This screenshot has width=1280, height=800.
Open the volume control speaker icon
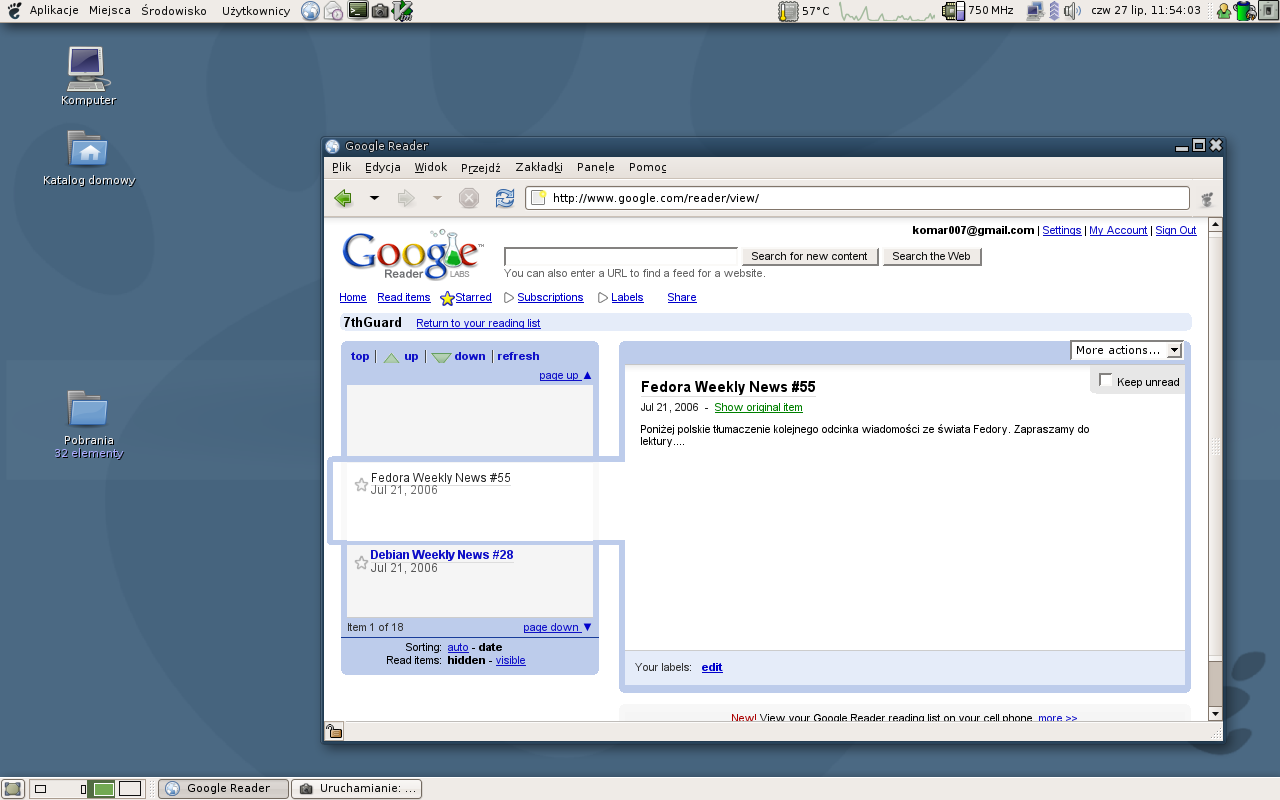[1073, 11]
